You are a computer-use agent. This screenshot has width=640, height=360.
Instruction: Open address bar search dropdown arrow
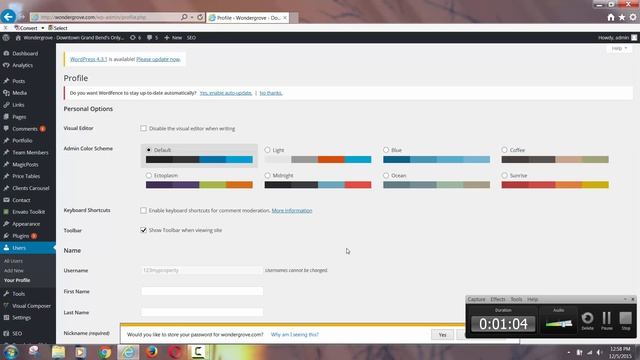pyautogui.click(x=192, y=17)
